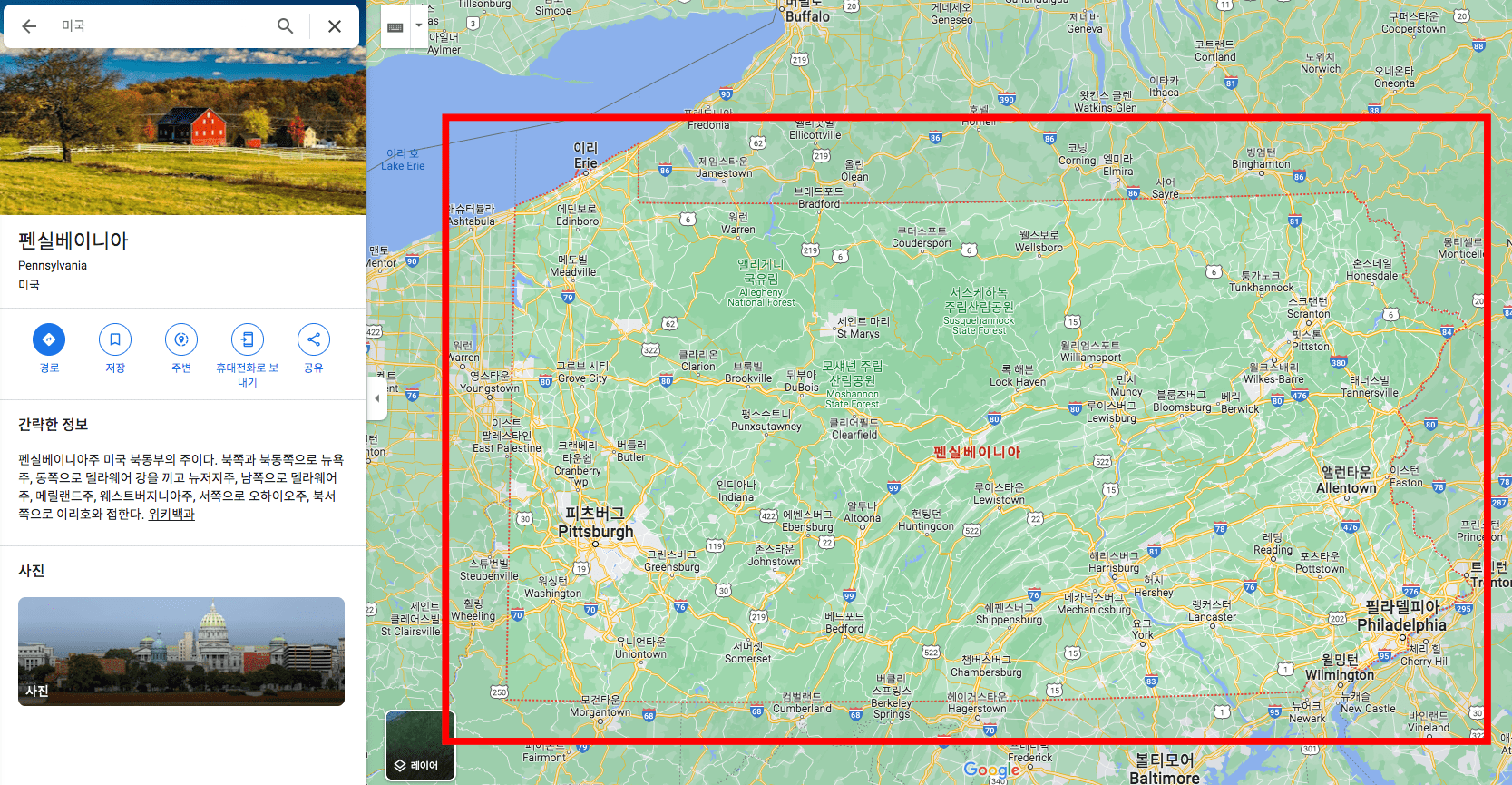
Task: Click the 간략한 정보 heading
Action: click(x=53, y=425)
